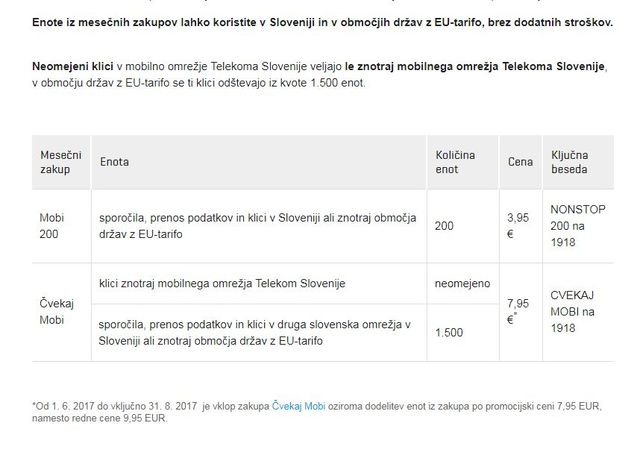This screenshot has height=467, width=640.
Task: Click the promotional price footnote text
Action: coord(317,412)
